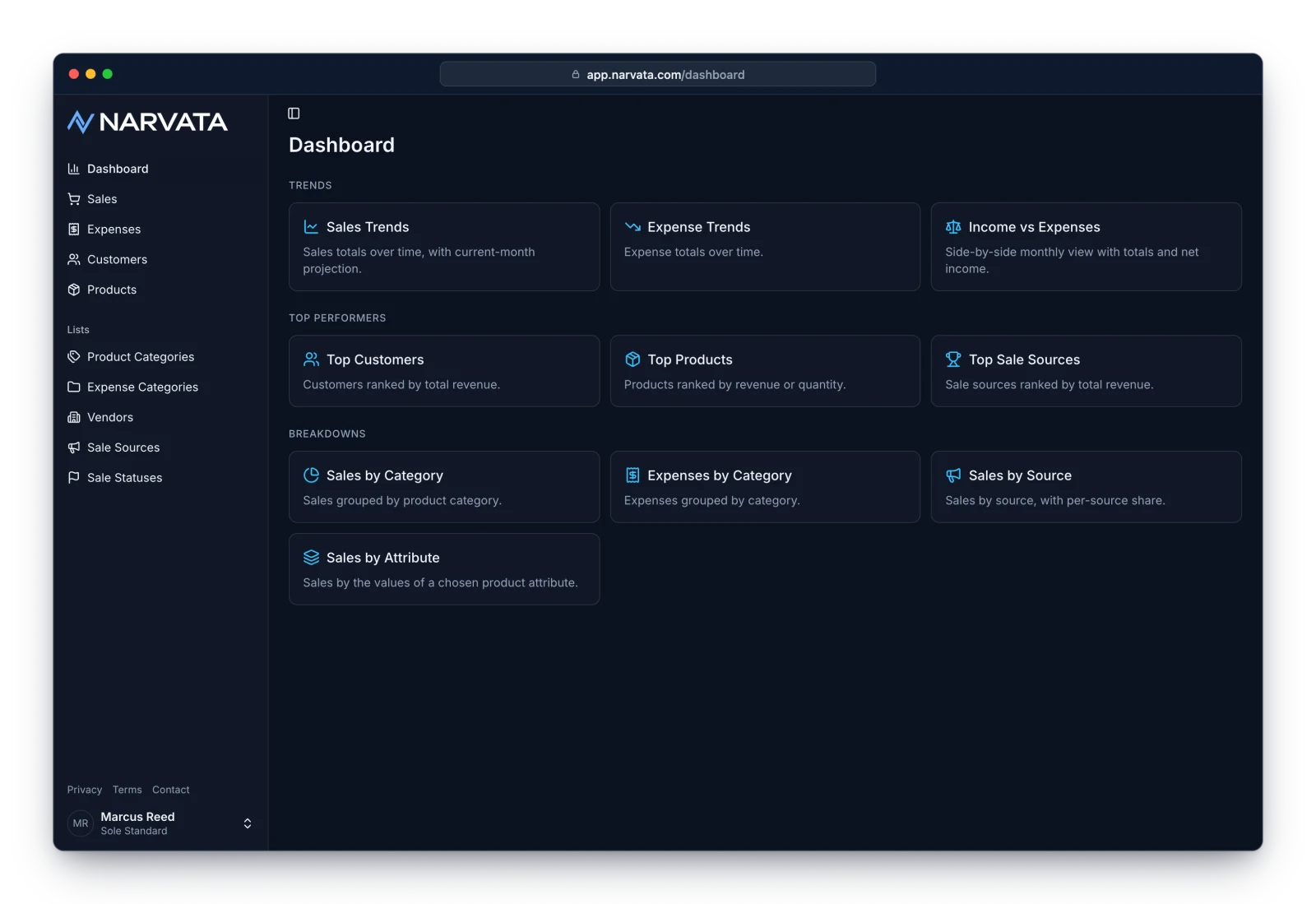Click the Sales by Category pie icon
The image size is (1316, 904).
[x=311, y=475]
